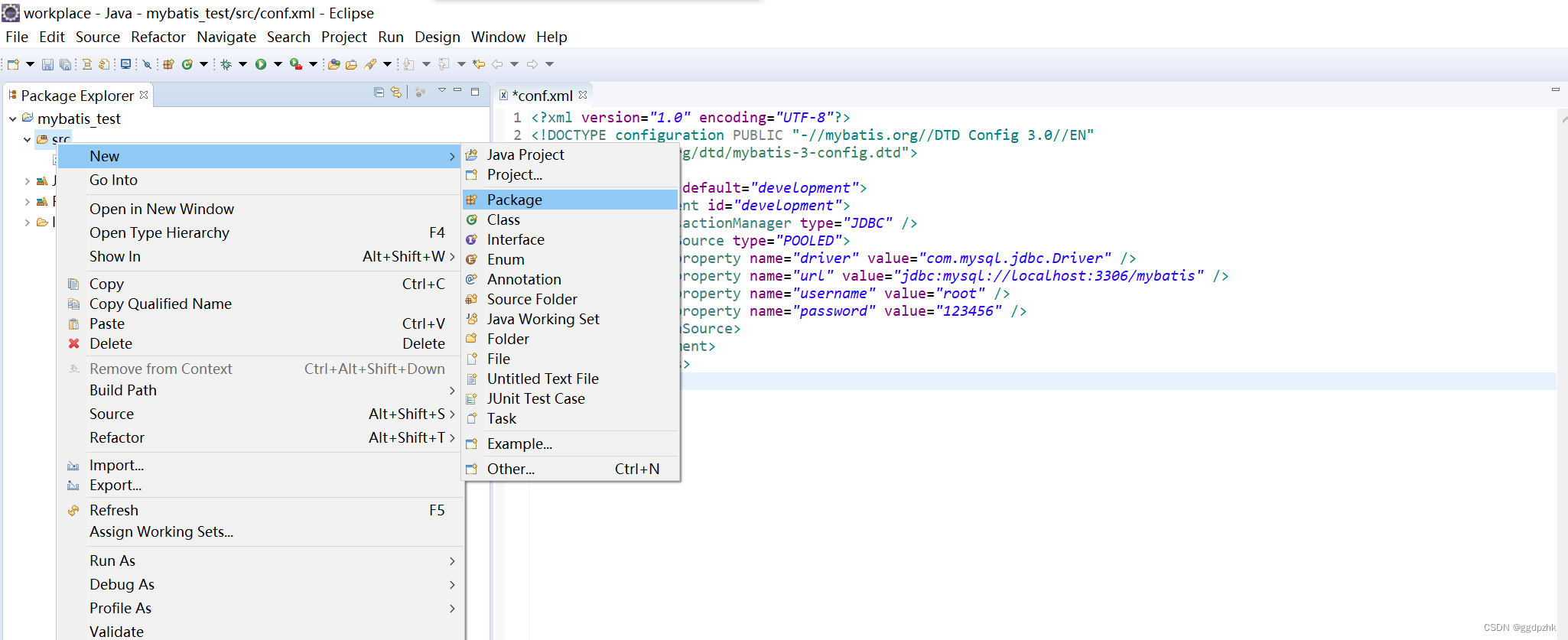Open the External Tools dropdown arrow
This screenshot has width=1568, height=640.
(x=313, y=64)
